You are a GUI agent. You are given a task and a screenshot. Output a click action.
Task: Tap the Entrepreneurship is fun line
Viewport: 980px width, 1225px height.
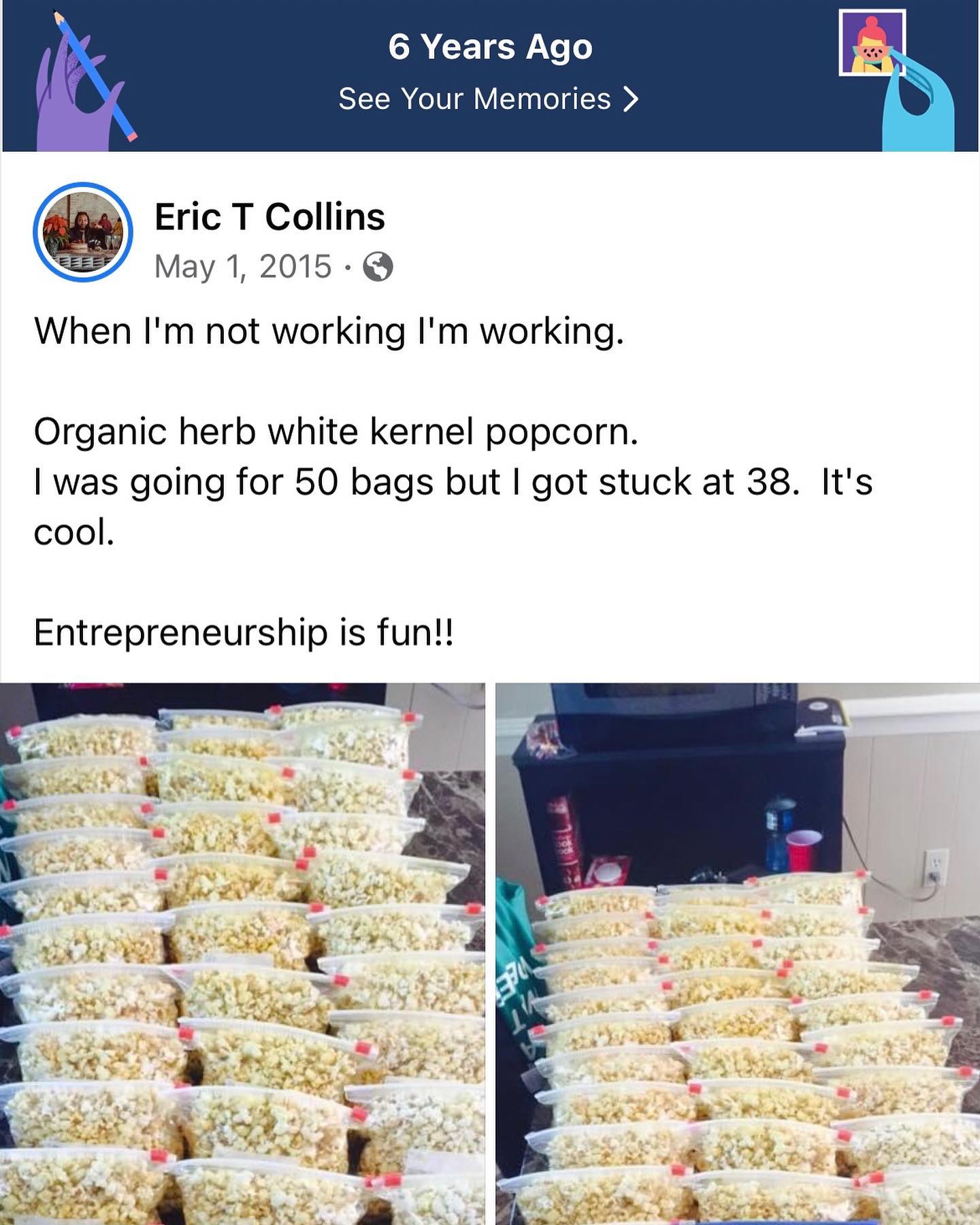(243, 632)
